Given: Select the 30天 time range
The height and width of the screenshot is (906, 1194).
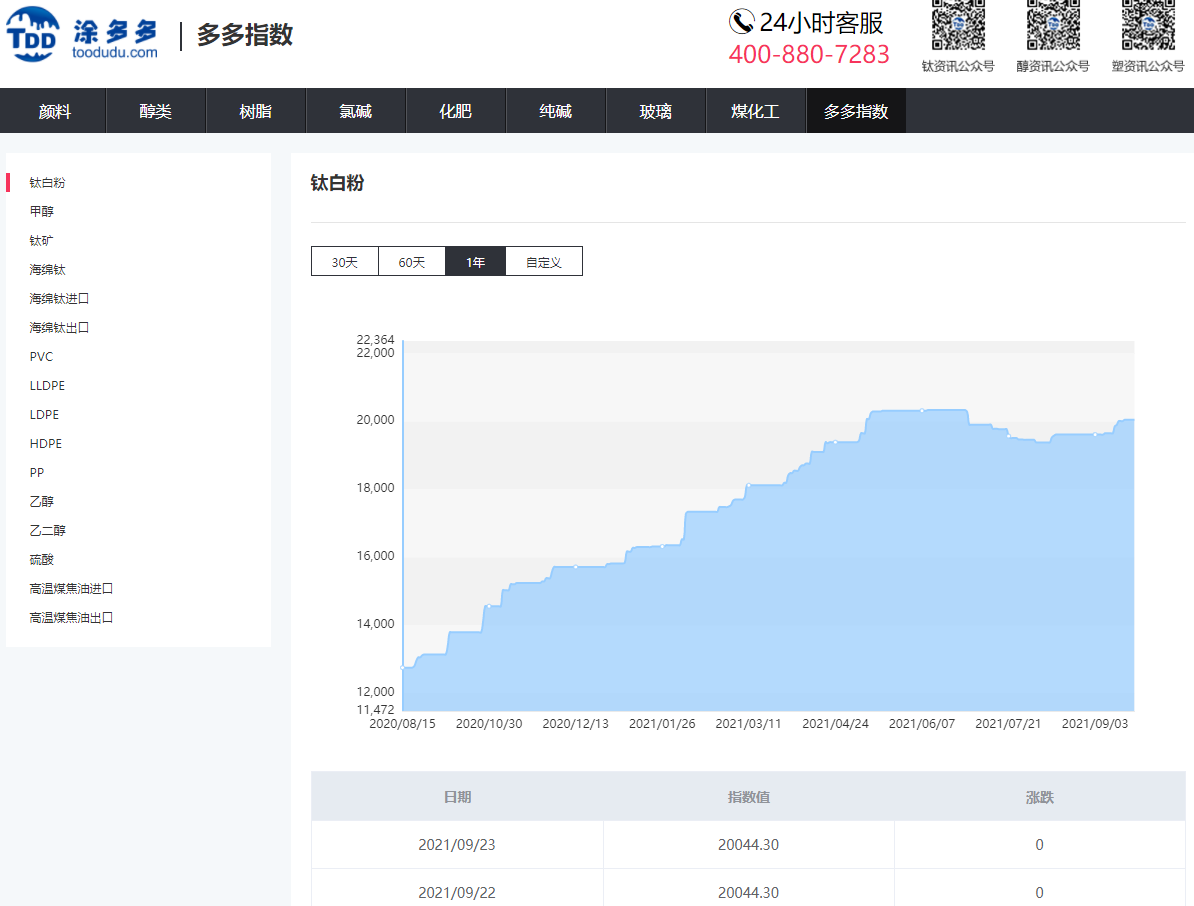Looking at the screenshot, I should pos(344,262).
